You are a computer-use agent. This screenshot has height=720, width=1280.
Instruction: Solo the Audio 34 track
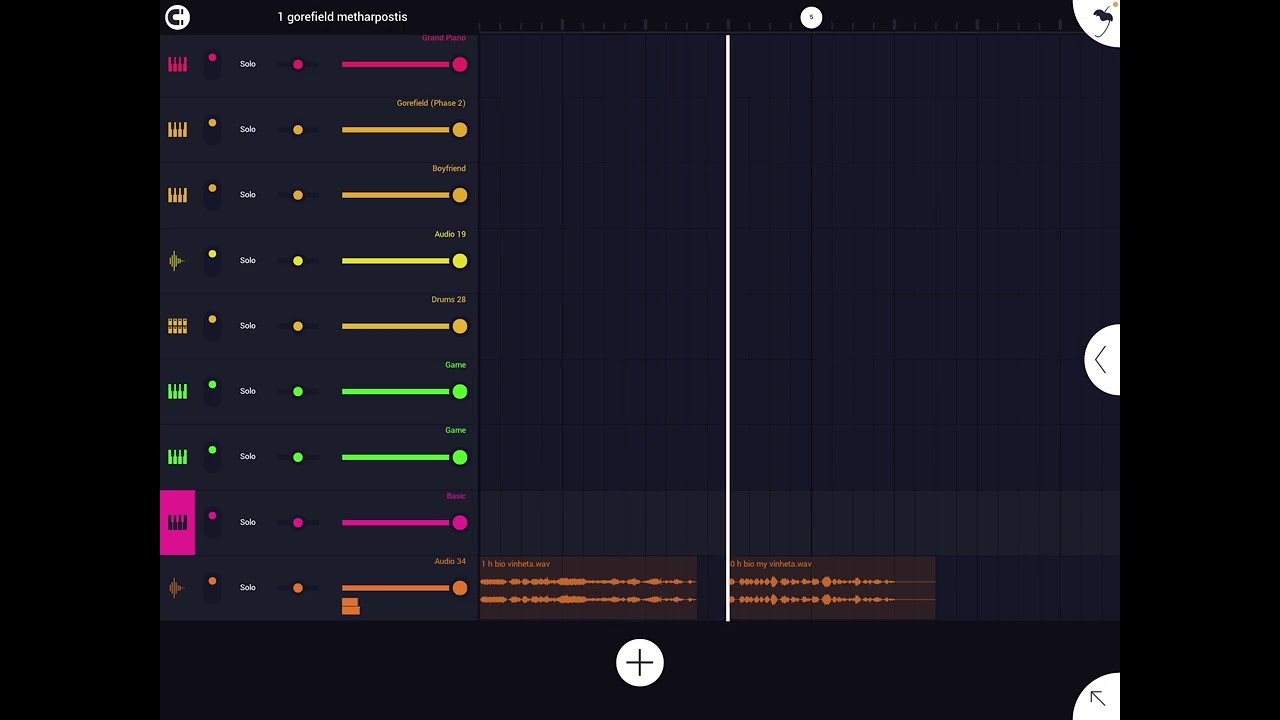pos(248,588)
